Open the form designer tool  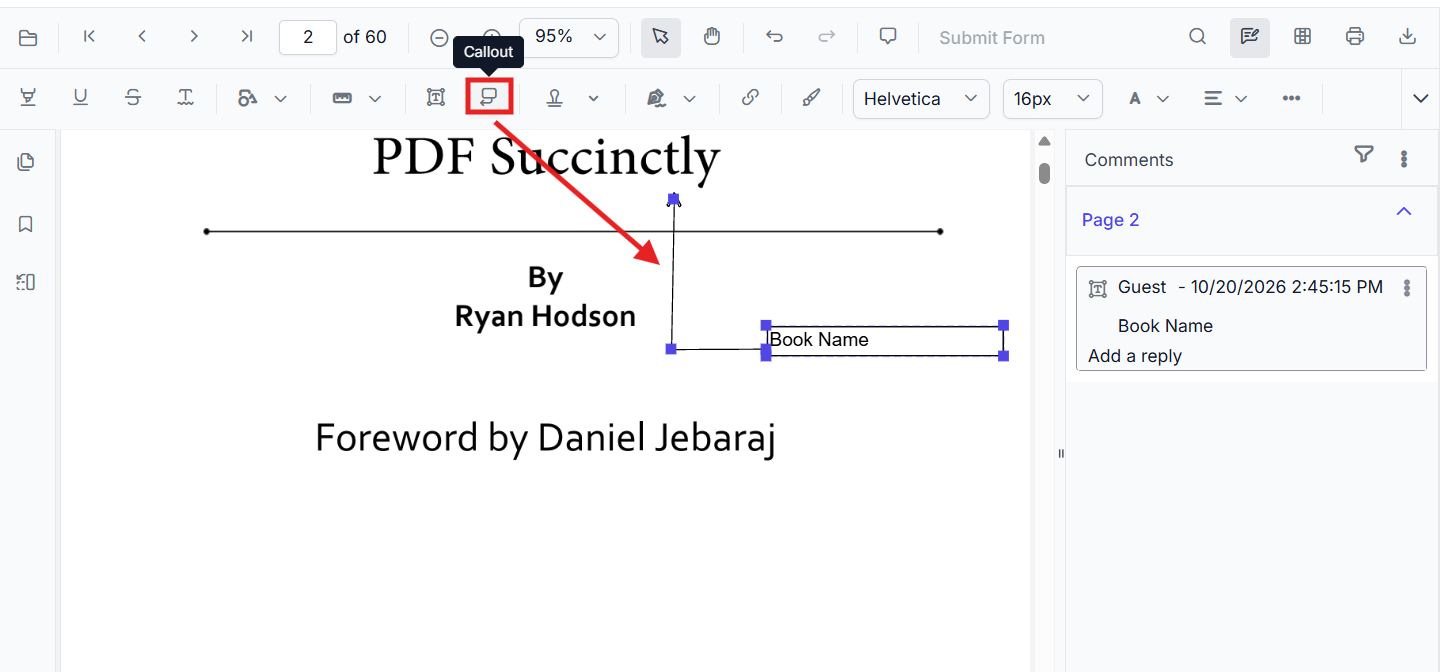(1302, 37)
